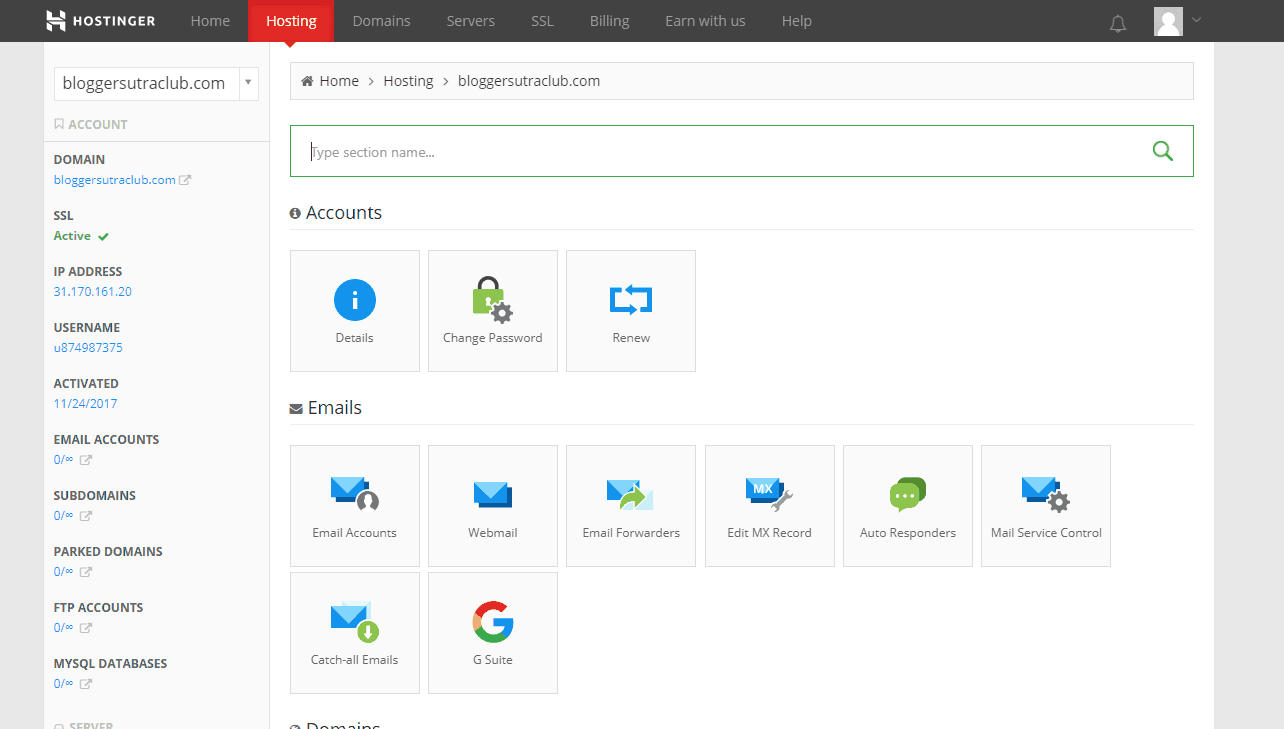Open the Webmail tile

tap(493, 506)
